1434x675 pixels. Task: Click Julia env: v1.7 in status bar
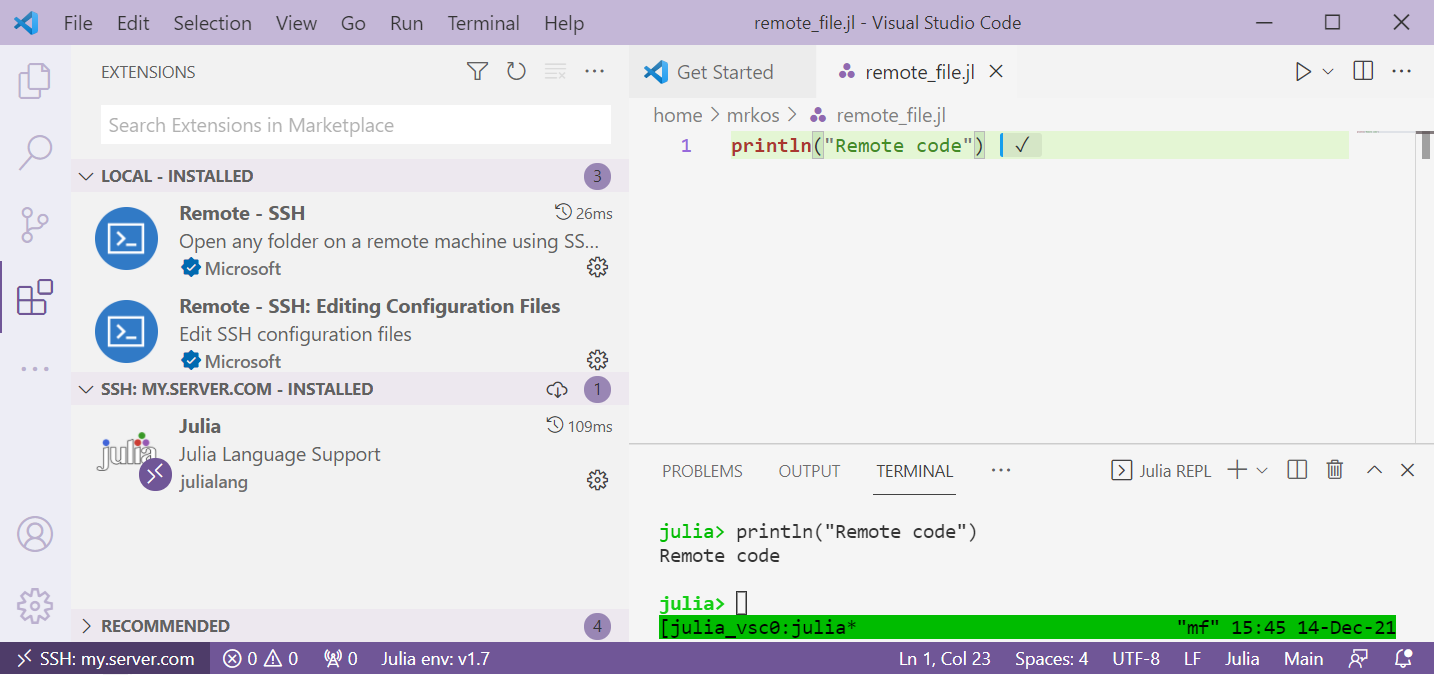[435, 659]
